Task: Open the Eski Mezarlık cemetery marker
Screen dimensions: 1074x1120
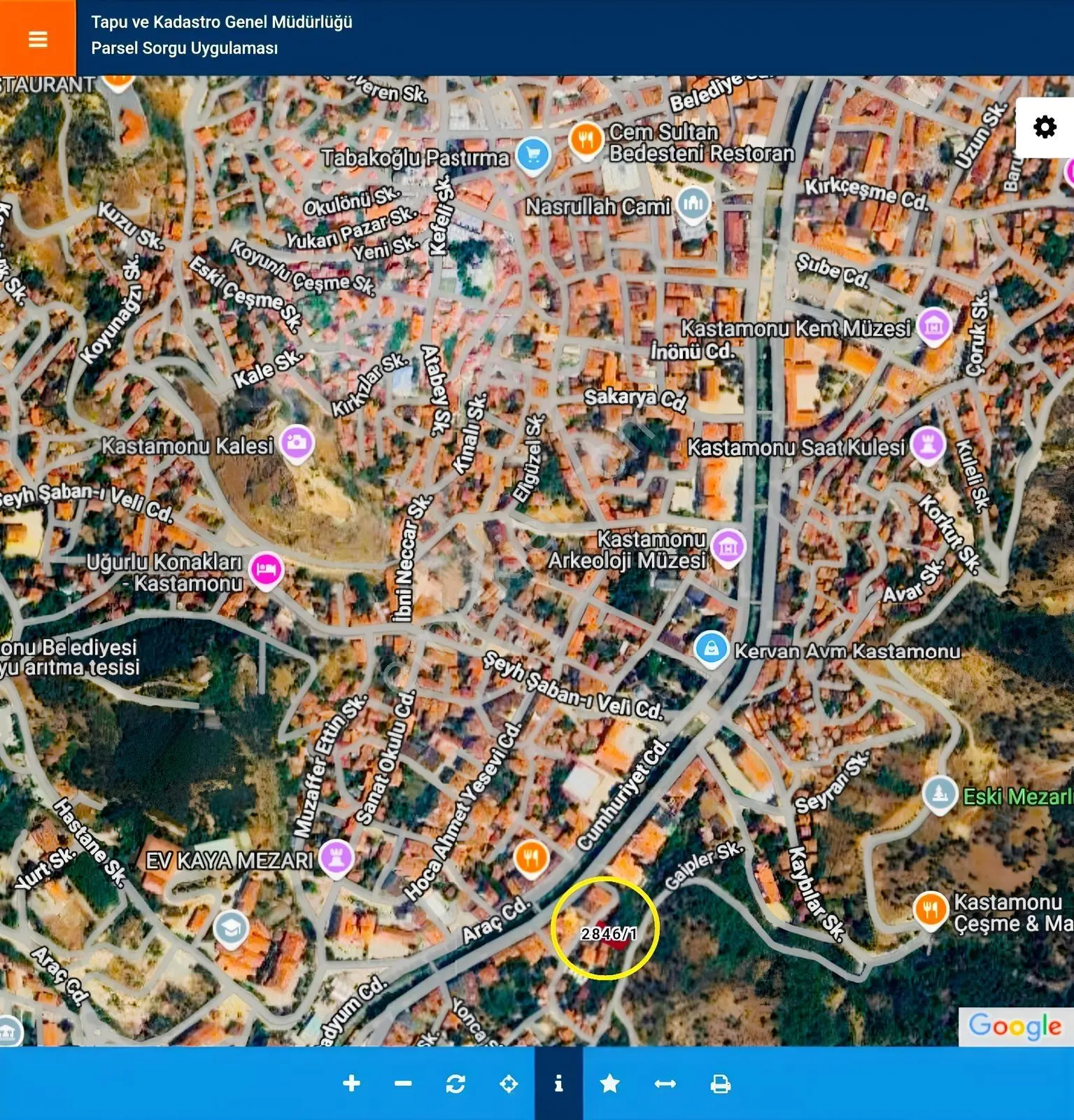Action: [x=940, y=795]
